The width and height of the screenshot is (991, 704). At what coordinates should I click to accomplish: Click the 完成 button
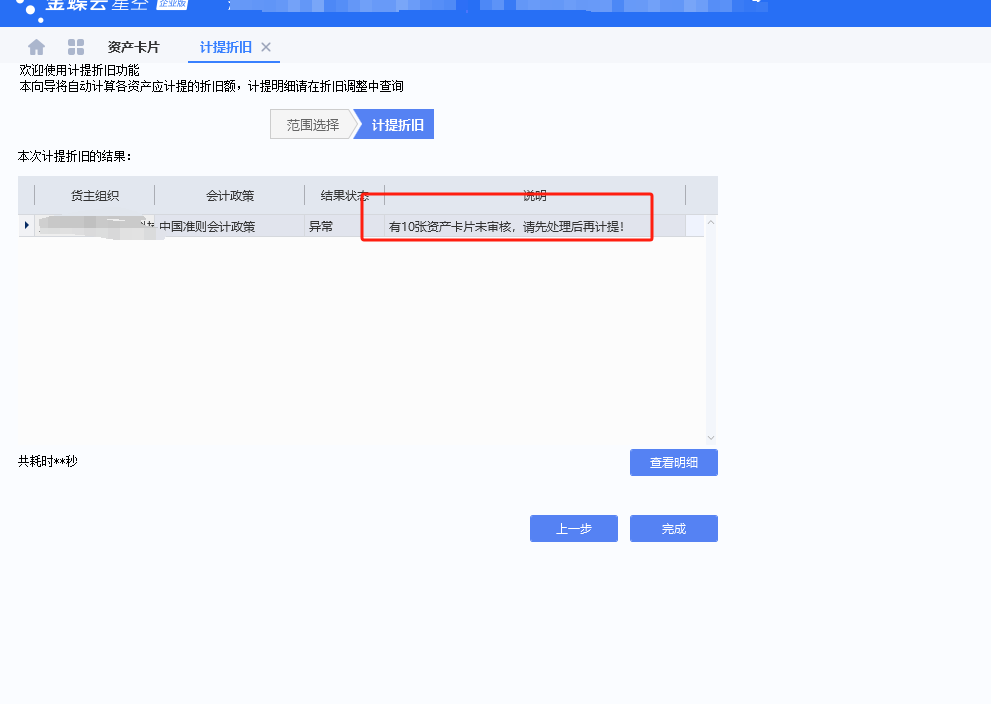673,528
